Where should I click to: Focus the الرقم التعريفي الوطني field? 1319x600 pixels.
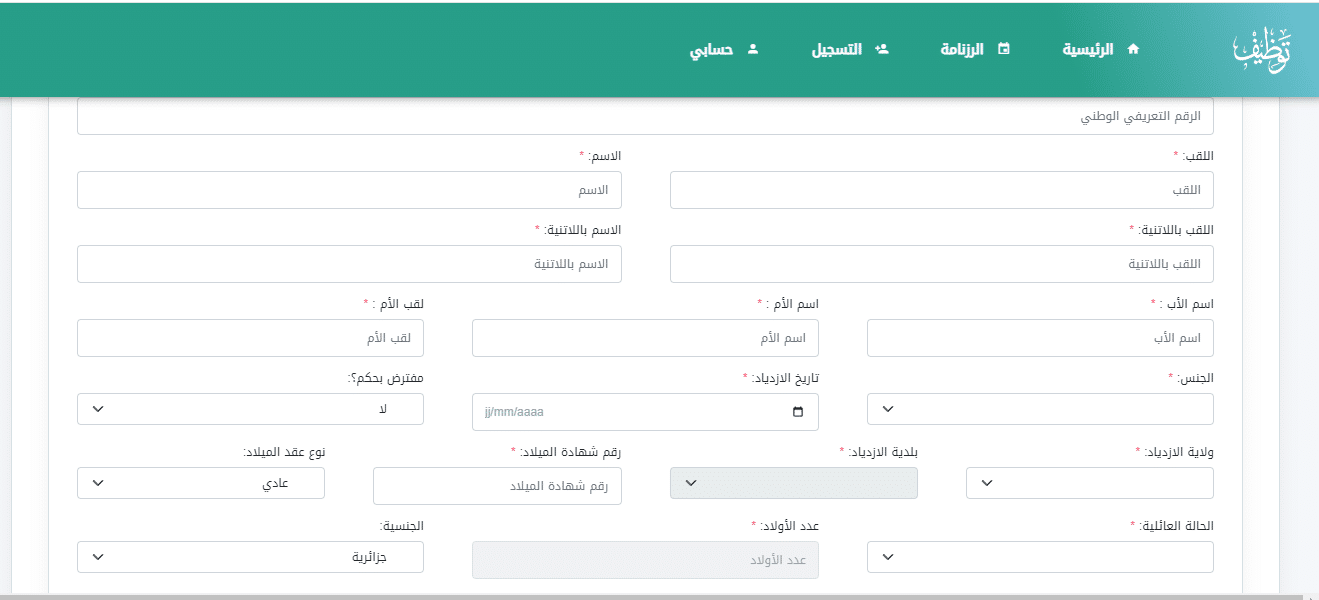[x=645, y=116]
